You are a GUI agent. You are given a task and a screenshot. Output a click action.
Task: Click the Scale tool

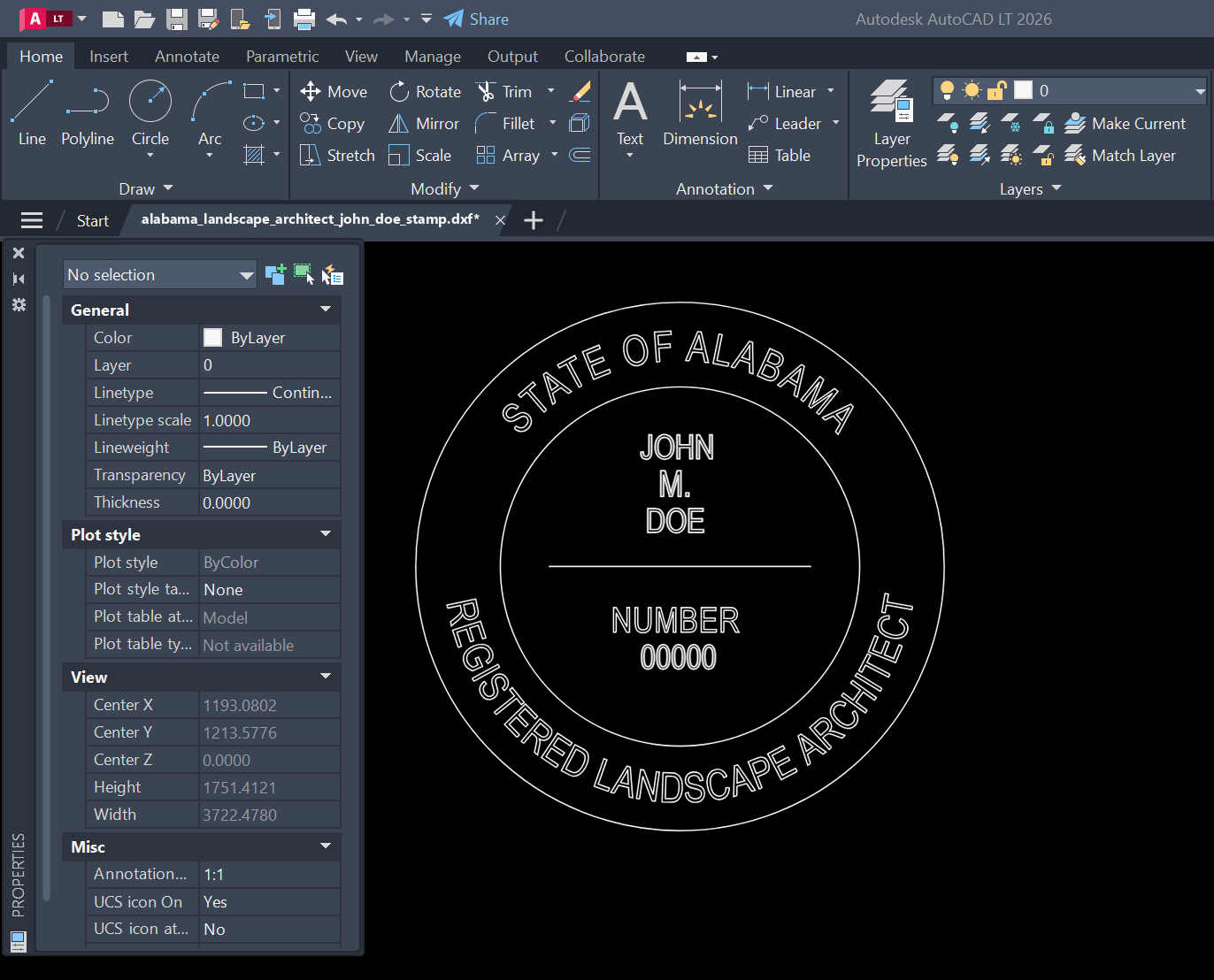pyautogui.click(x=419, y=155)
